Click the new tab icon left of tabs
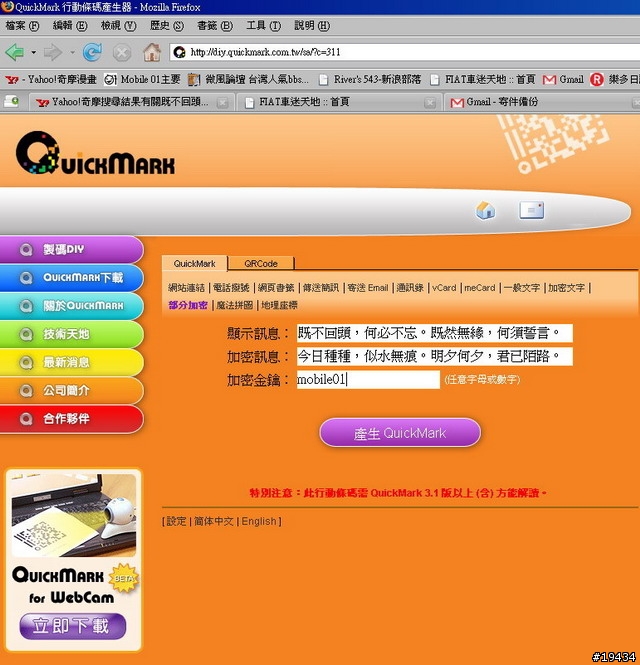640x665 pixels. pyautogui.click(x=11, y=101)
